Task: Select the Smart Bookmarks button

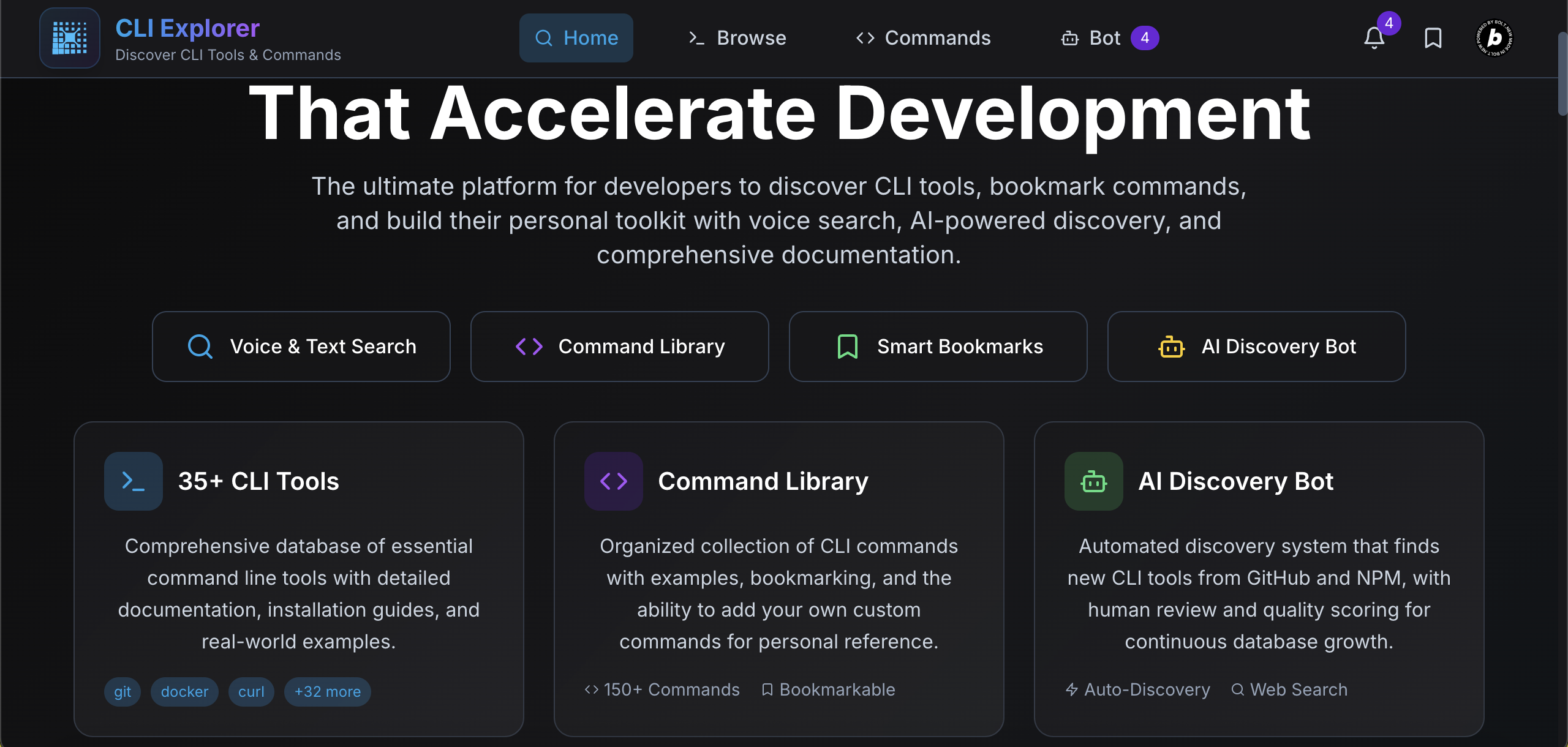Action: pyautogui.click(x=938, y=347)
